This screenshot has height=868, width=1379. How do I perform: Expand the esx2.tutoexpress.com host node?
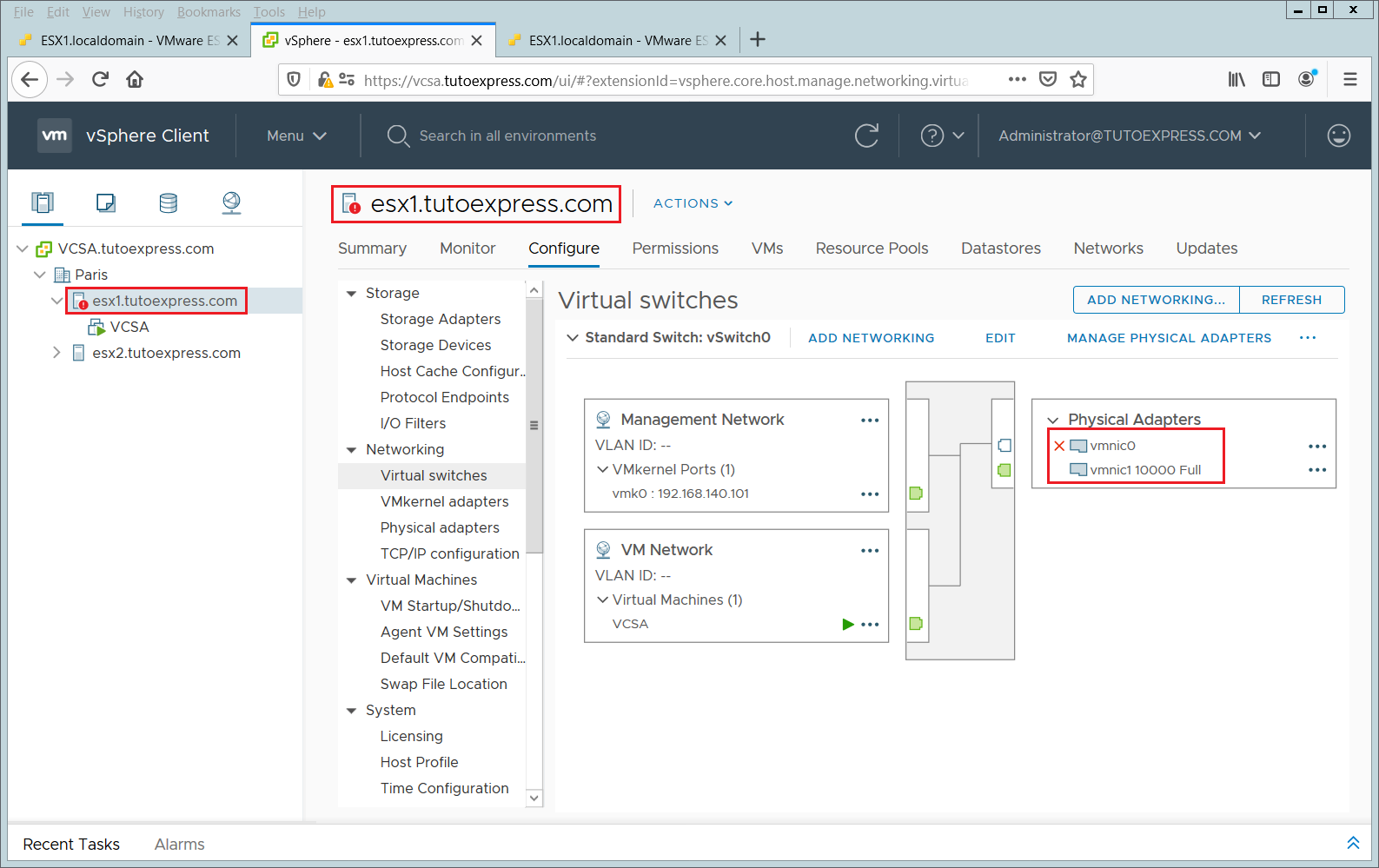point(56,353)
